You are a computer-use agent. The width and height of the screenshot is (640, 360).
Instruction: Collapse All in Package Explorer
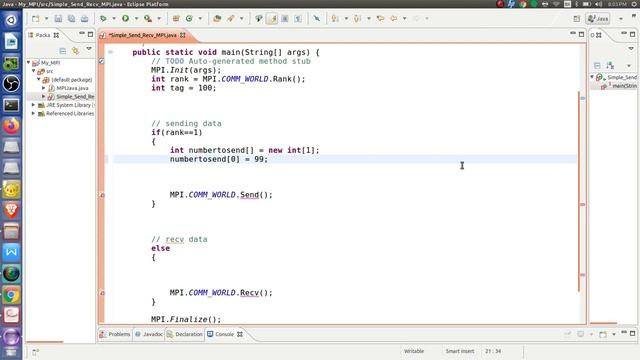62,51
